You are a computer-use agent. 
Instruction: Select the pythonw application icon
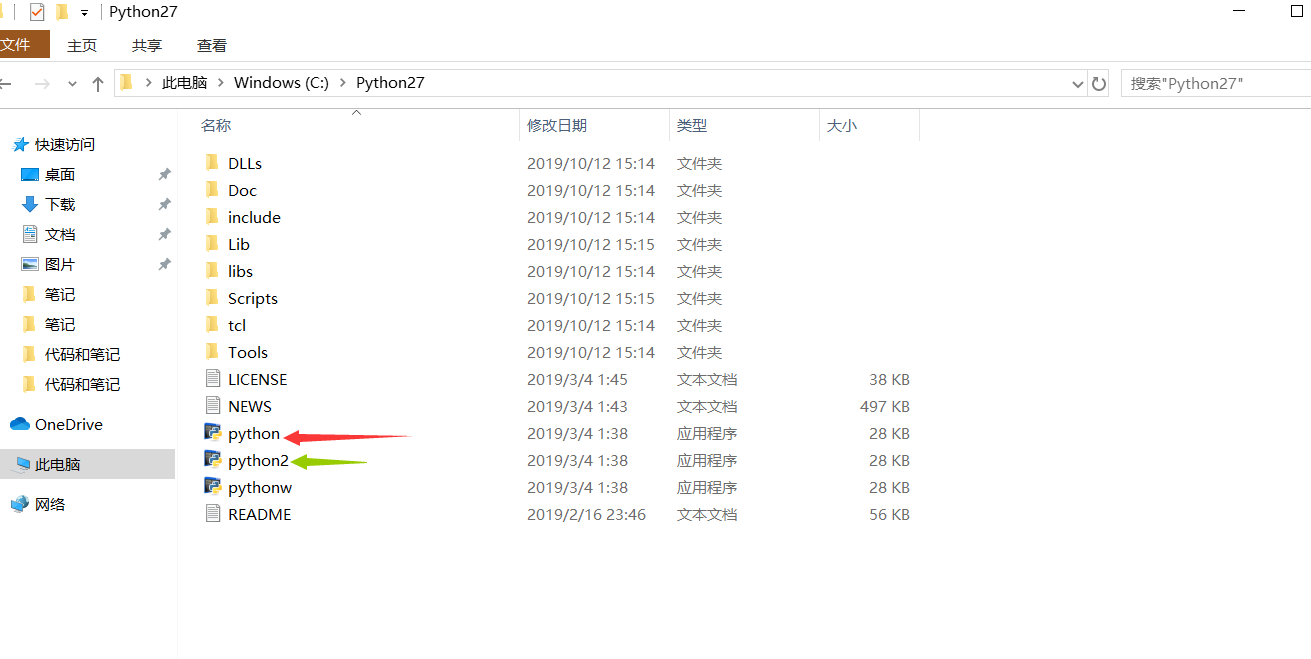coord(212,486)
